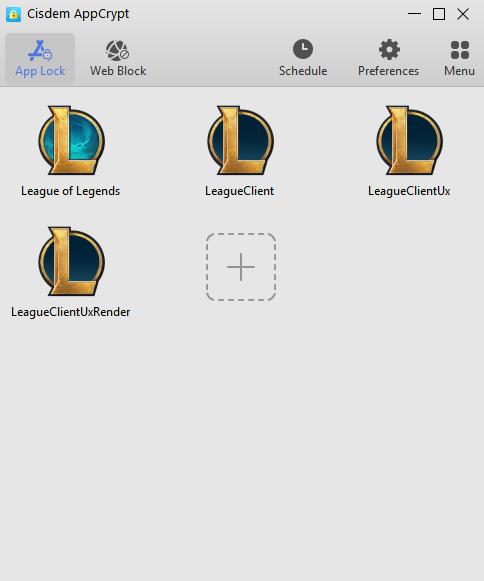484x581 pixels.
Task: Select the LeagueClientUx app icon
Action: point(410,140)
